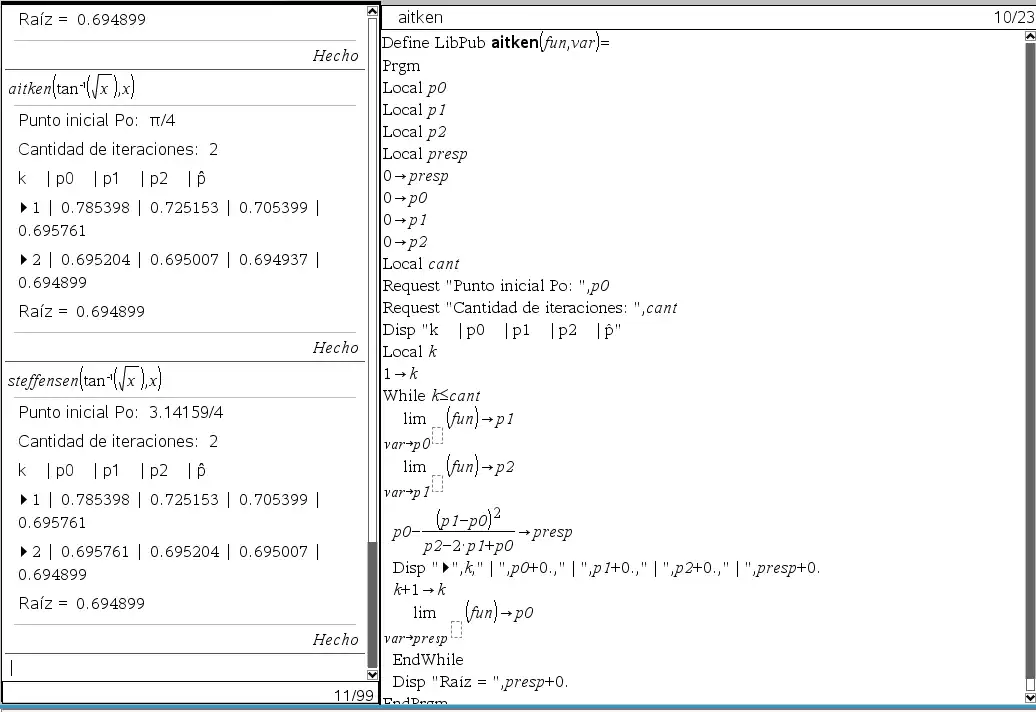Click aitken row 1 result 0.785398

coord(95,207)
